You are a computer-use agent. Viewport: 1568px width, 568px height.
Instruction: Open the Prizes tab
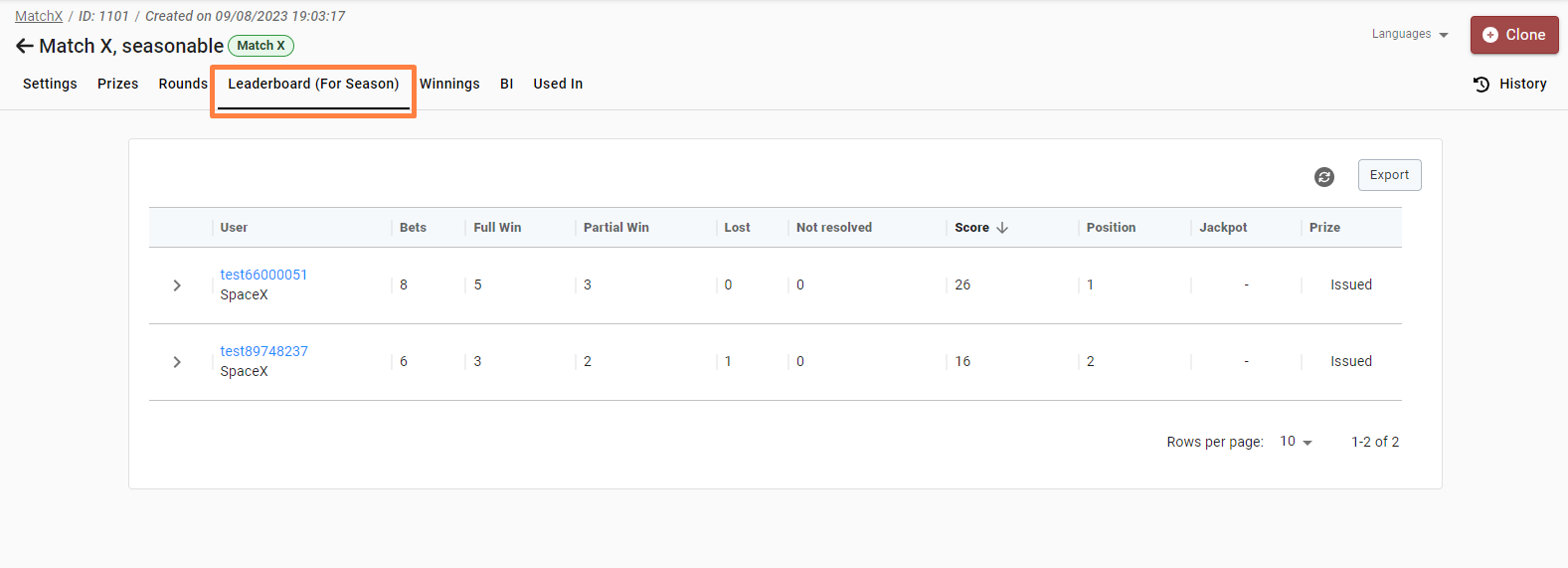(x=117, y=85)
